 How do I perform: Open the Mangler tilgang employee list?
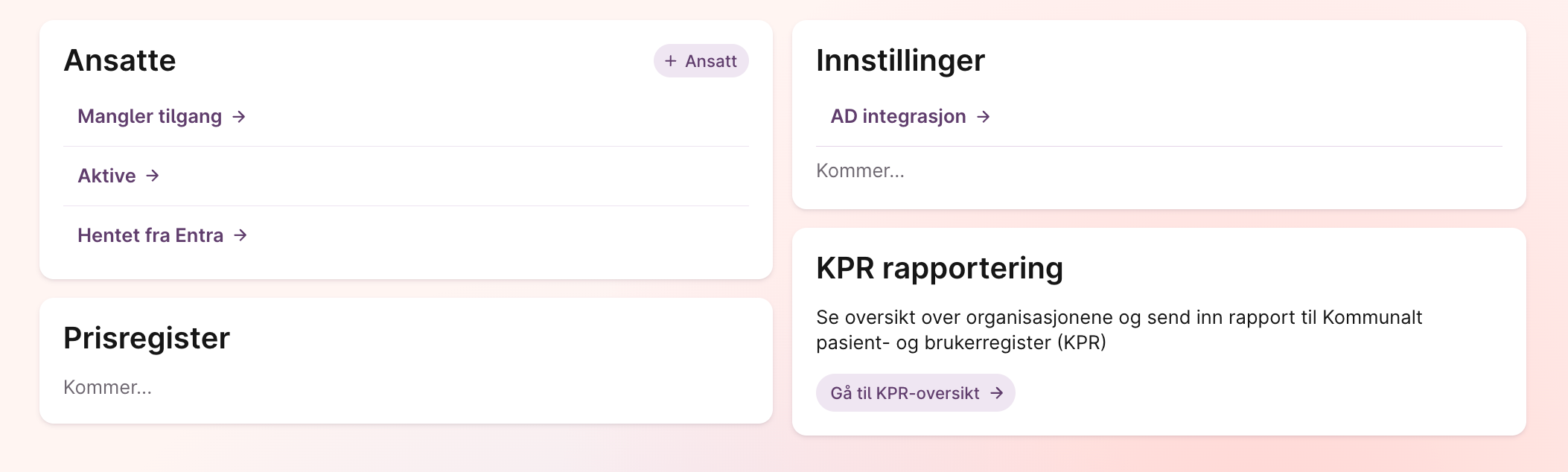pos(162,117)
